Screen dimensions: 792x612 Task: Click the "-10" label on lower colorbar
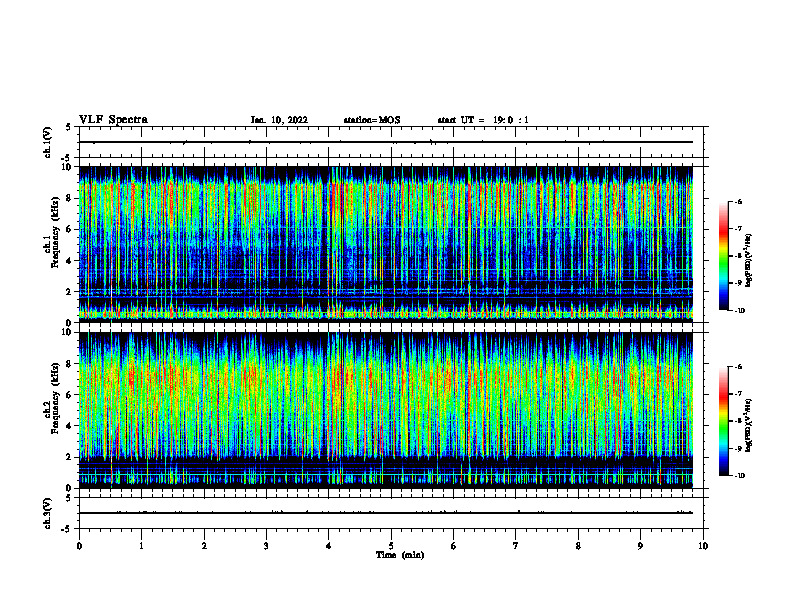(x=739, y=476)
